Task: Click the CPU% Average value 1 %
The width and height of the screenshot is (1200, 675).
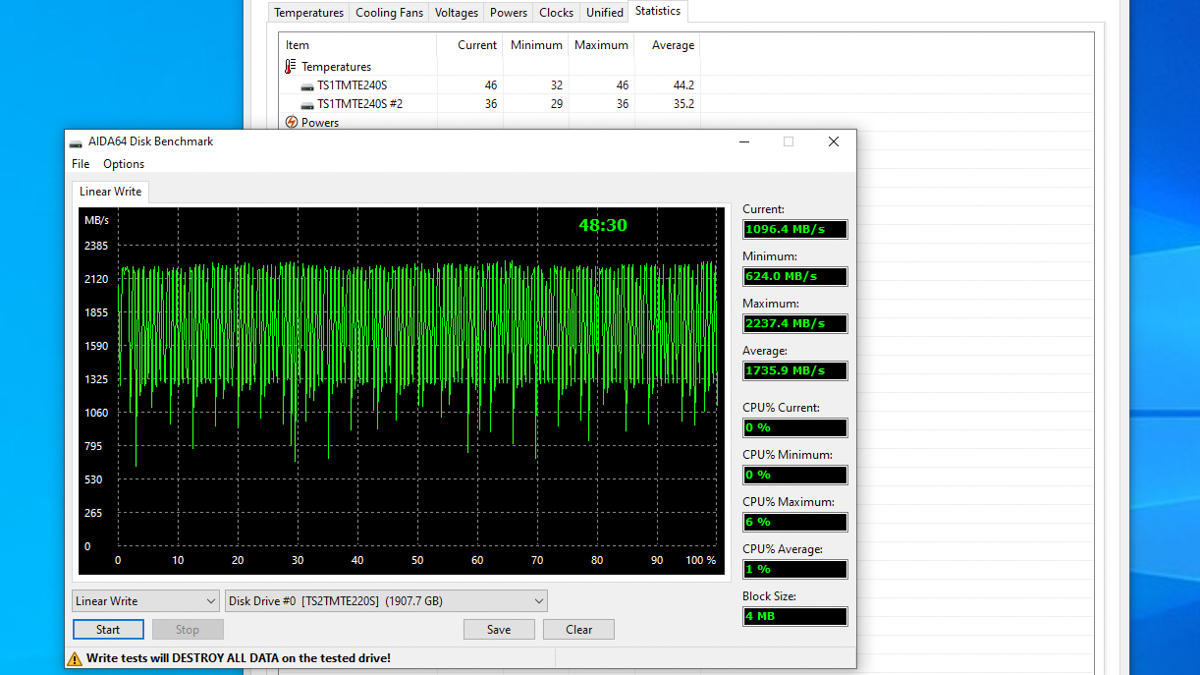Action: 795,569
